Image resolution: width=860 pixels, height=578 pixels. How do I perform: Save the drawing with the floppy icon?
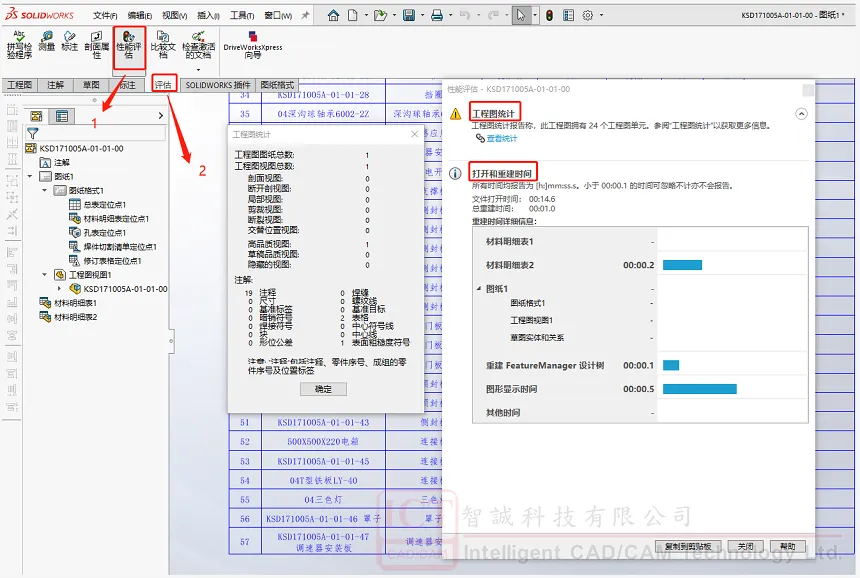coord(409,15)
